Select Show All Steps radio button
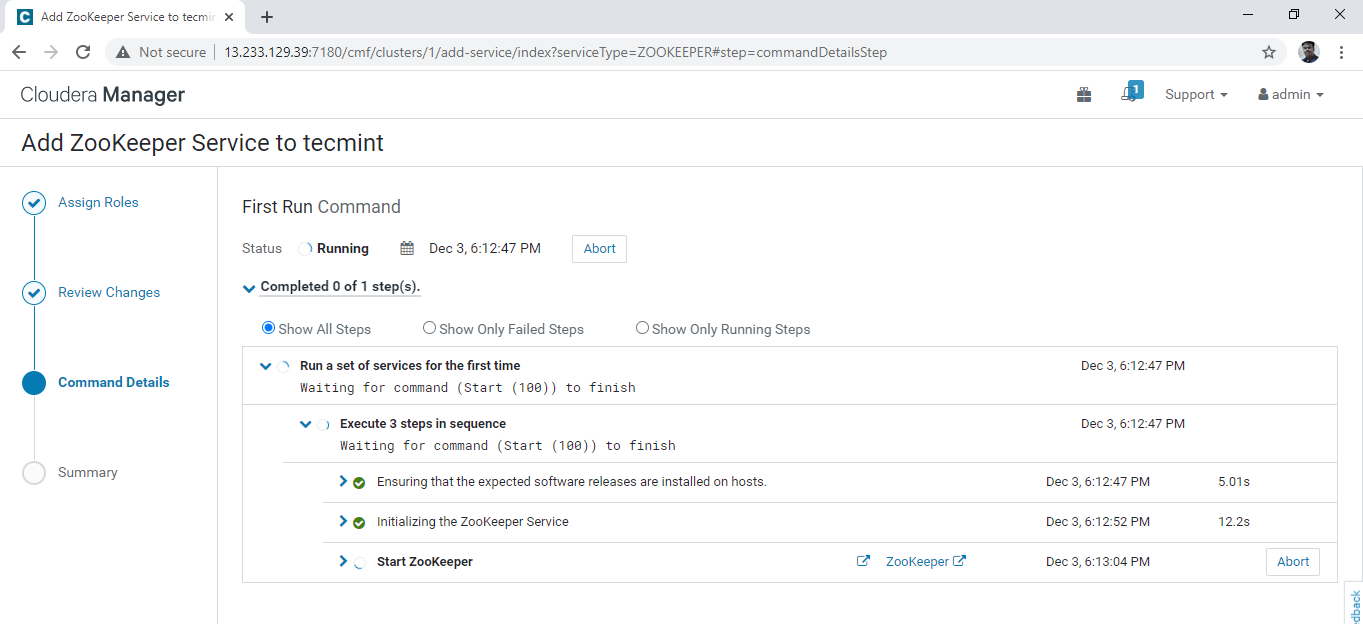Screen dimensions: 1363x624 click(x=268, y=328)
